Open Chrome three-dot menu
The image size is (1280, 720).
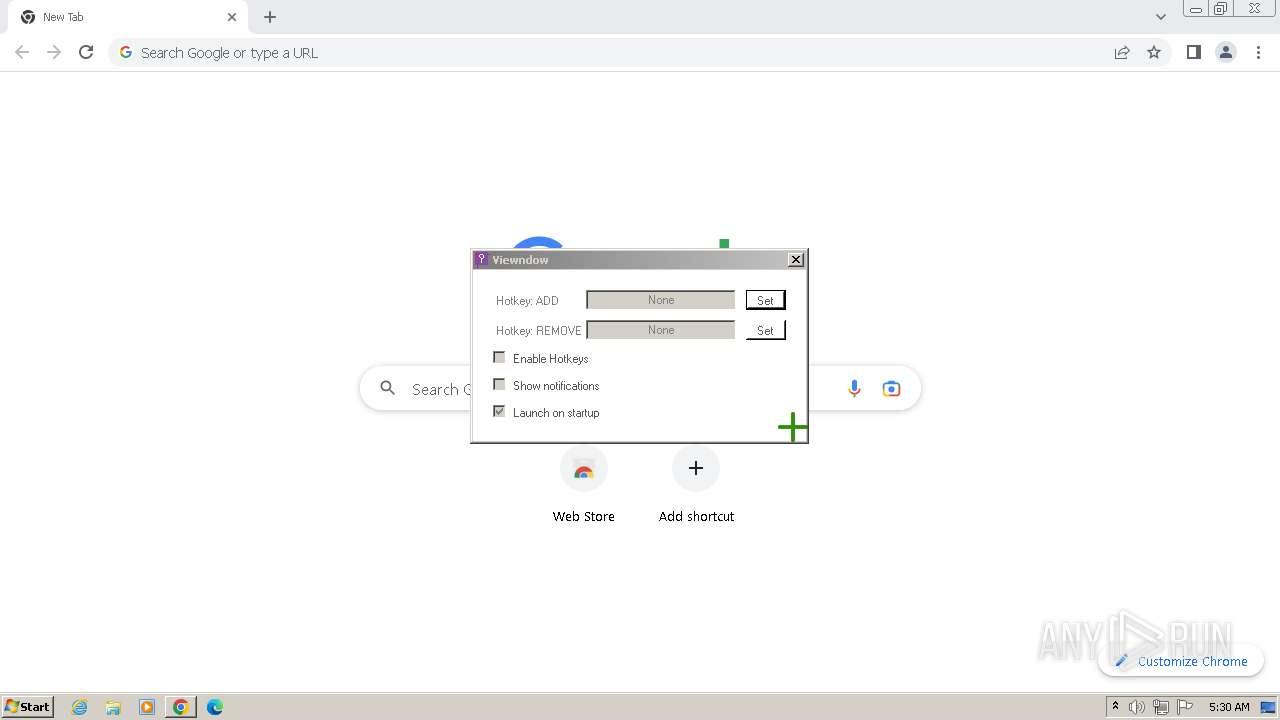(1259, 52)
